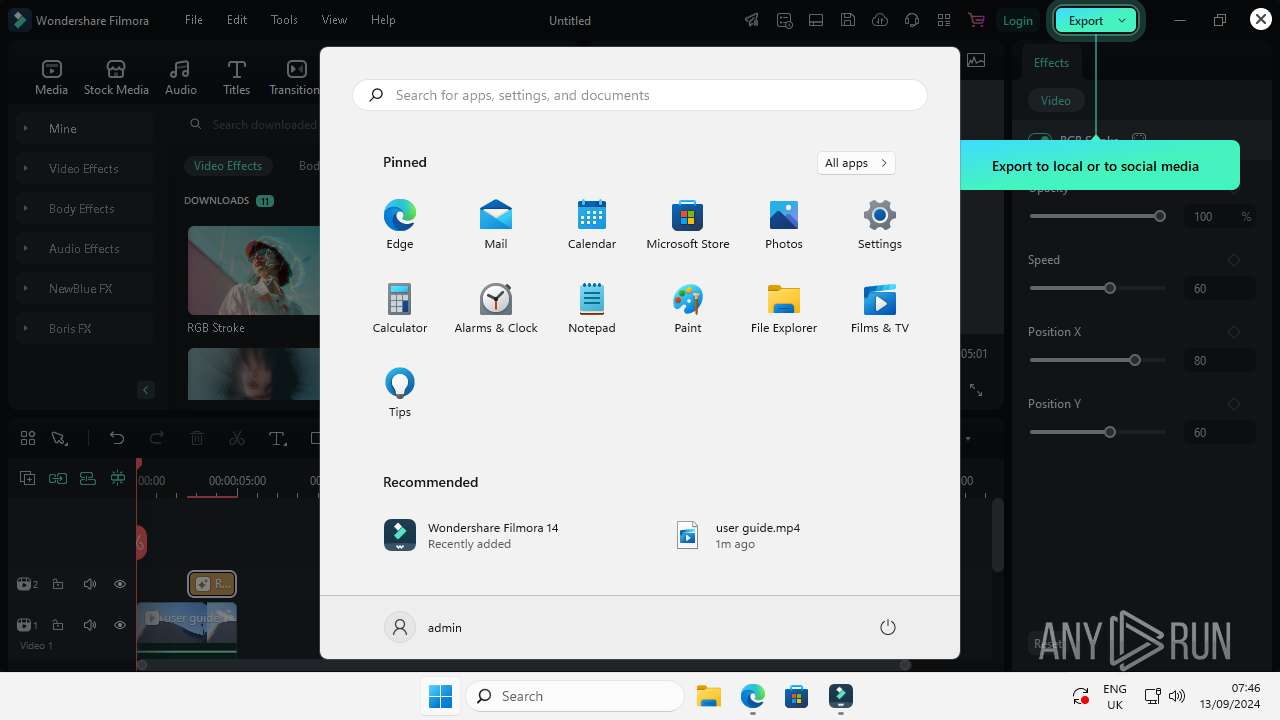
Task: Select the Video Effects filter chip
Action: coord(228,166)
